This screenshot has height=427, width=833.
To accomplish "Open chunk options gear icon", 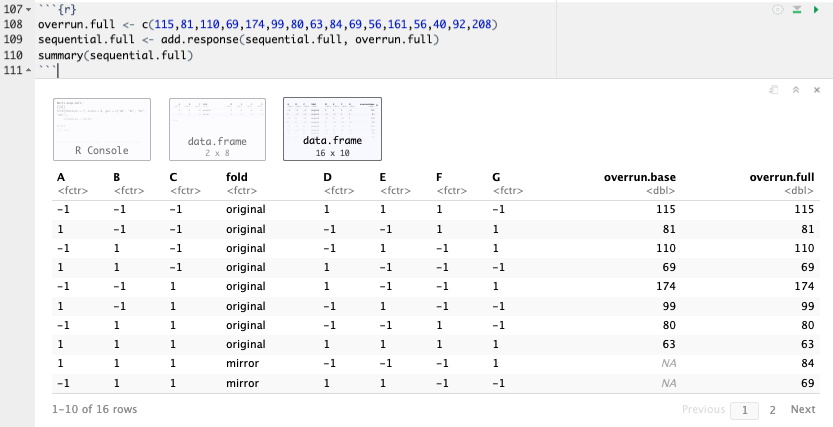I will [777, 10].
